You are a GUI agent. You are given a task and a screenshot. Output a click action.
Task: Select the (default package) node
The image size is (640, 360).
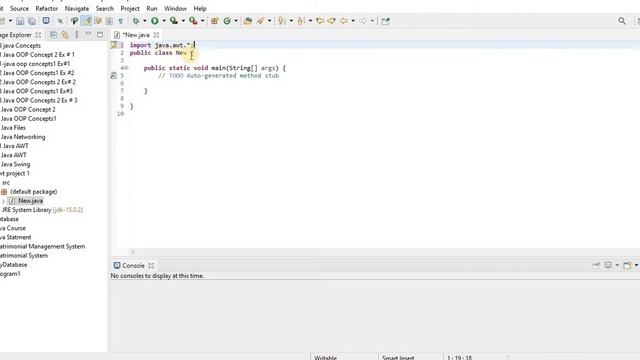click(x=33, y=192)
